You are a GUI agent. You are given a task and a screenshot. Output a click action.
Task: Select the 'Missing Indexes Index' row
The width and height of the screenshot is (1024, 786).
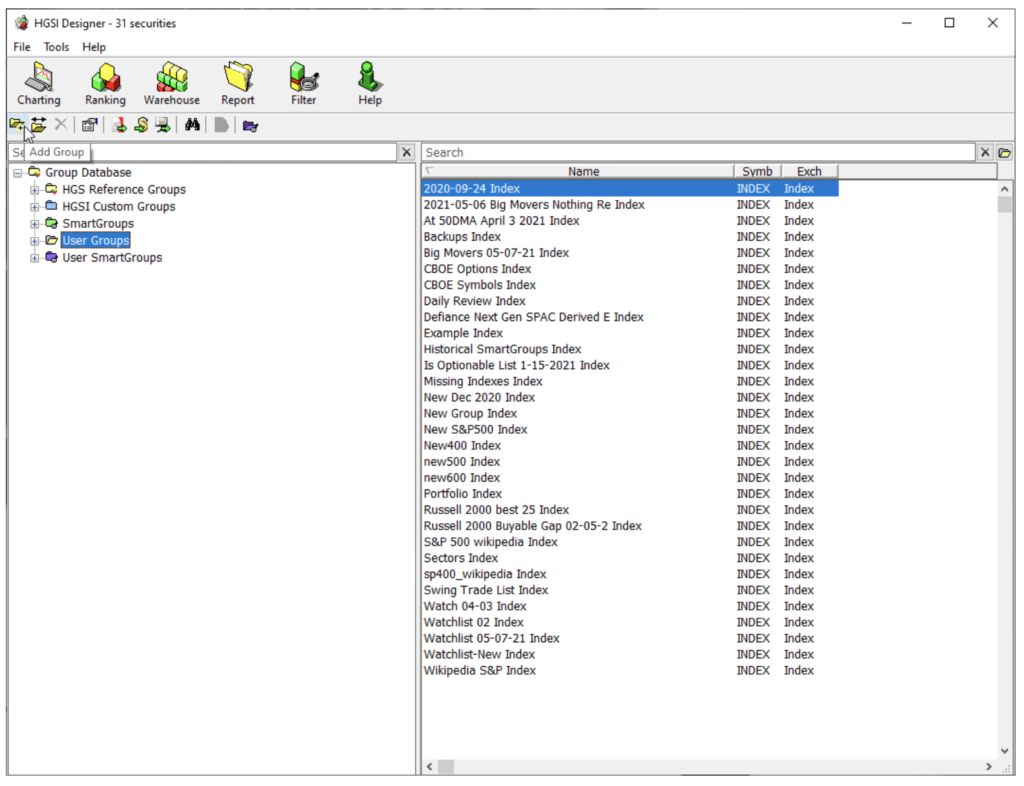coord(630,381)
